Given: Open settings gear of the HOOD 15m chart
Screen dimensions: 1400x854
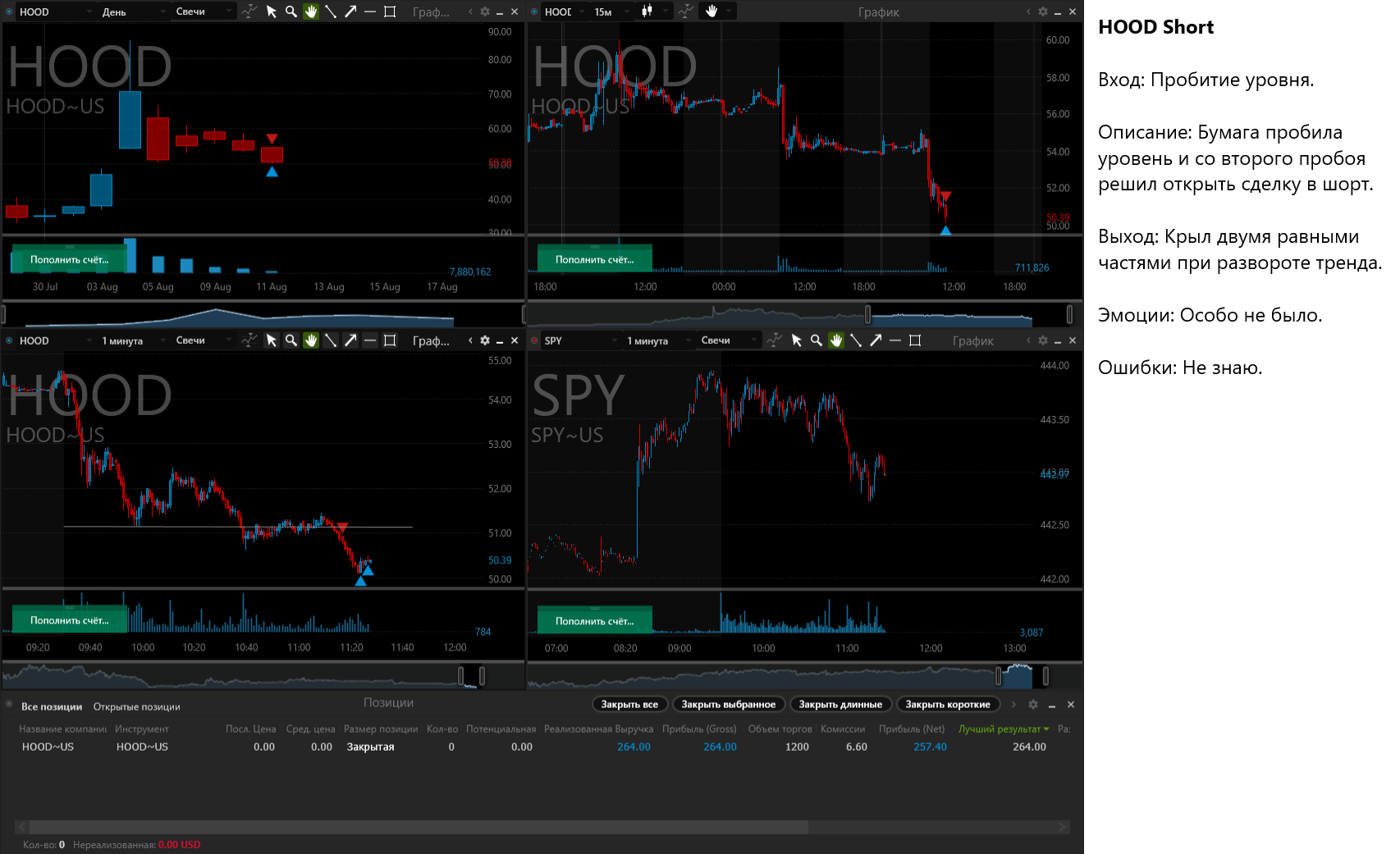Looking at the screenshot, I should [1043, 12].
